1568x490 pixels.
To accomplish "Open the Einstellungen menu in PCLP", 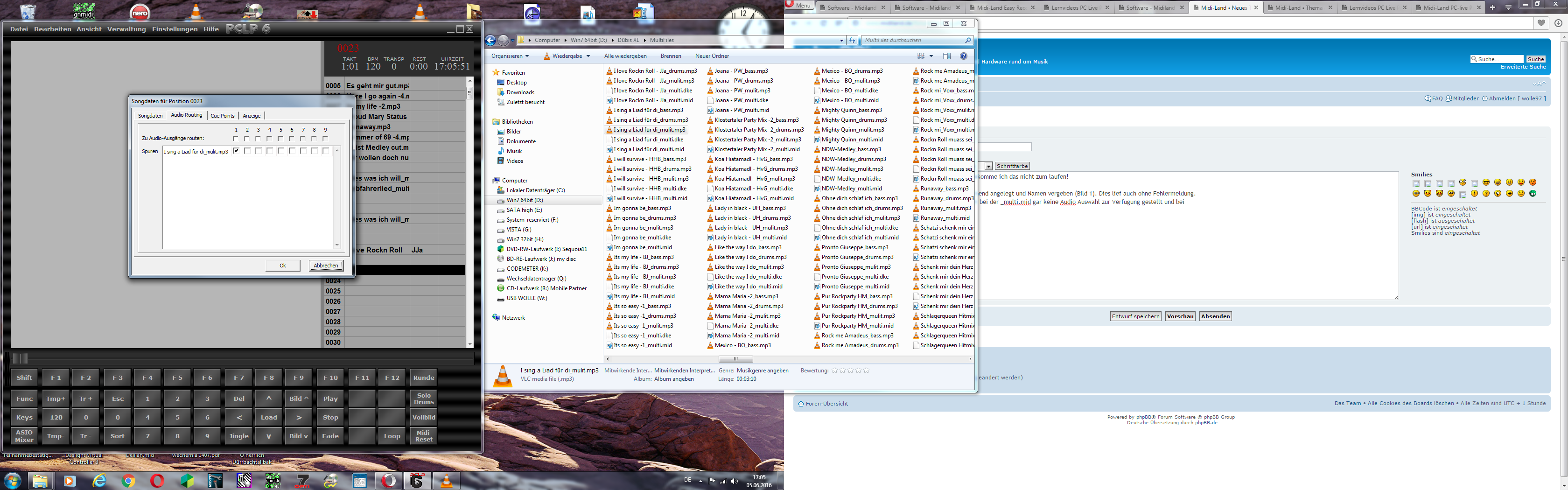I will [175, 29].
